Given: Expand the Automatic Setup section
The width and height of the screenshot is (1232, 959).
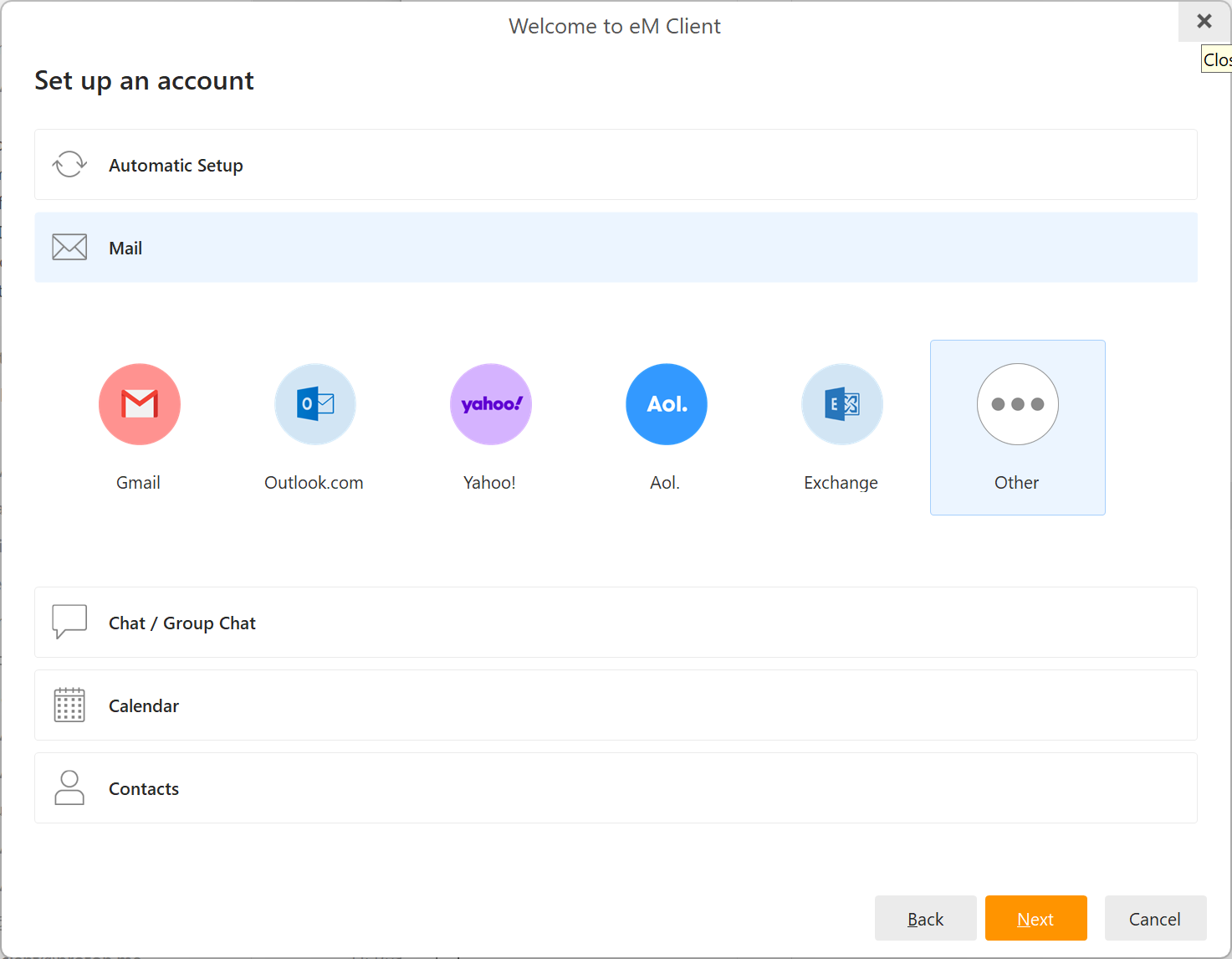Looking at the screenshot, I should click(x=616, y=165).
